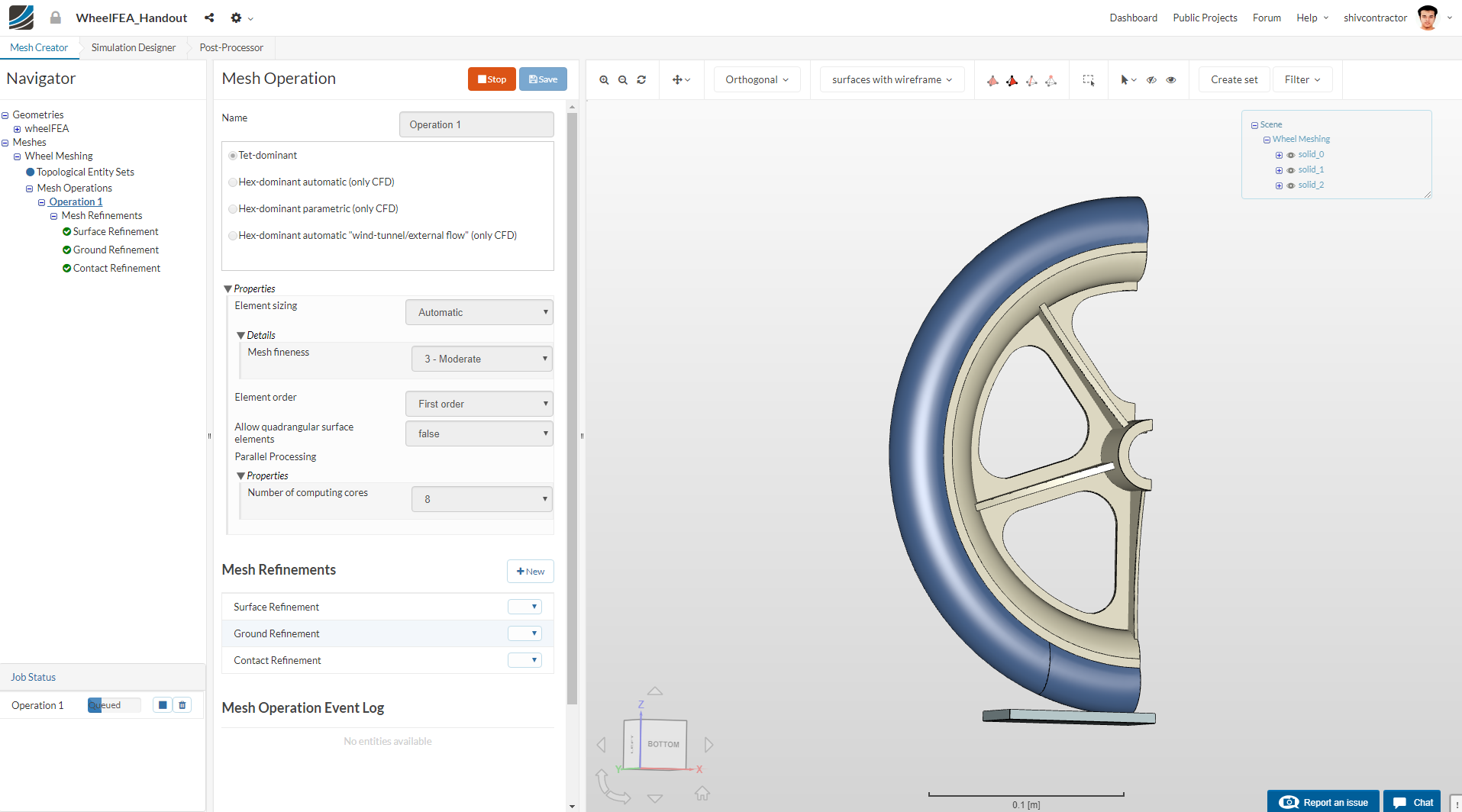Click the orange Stop button
The width and height of the screenshot is (1462, 812).
(492, 79)
